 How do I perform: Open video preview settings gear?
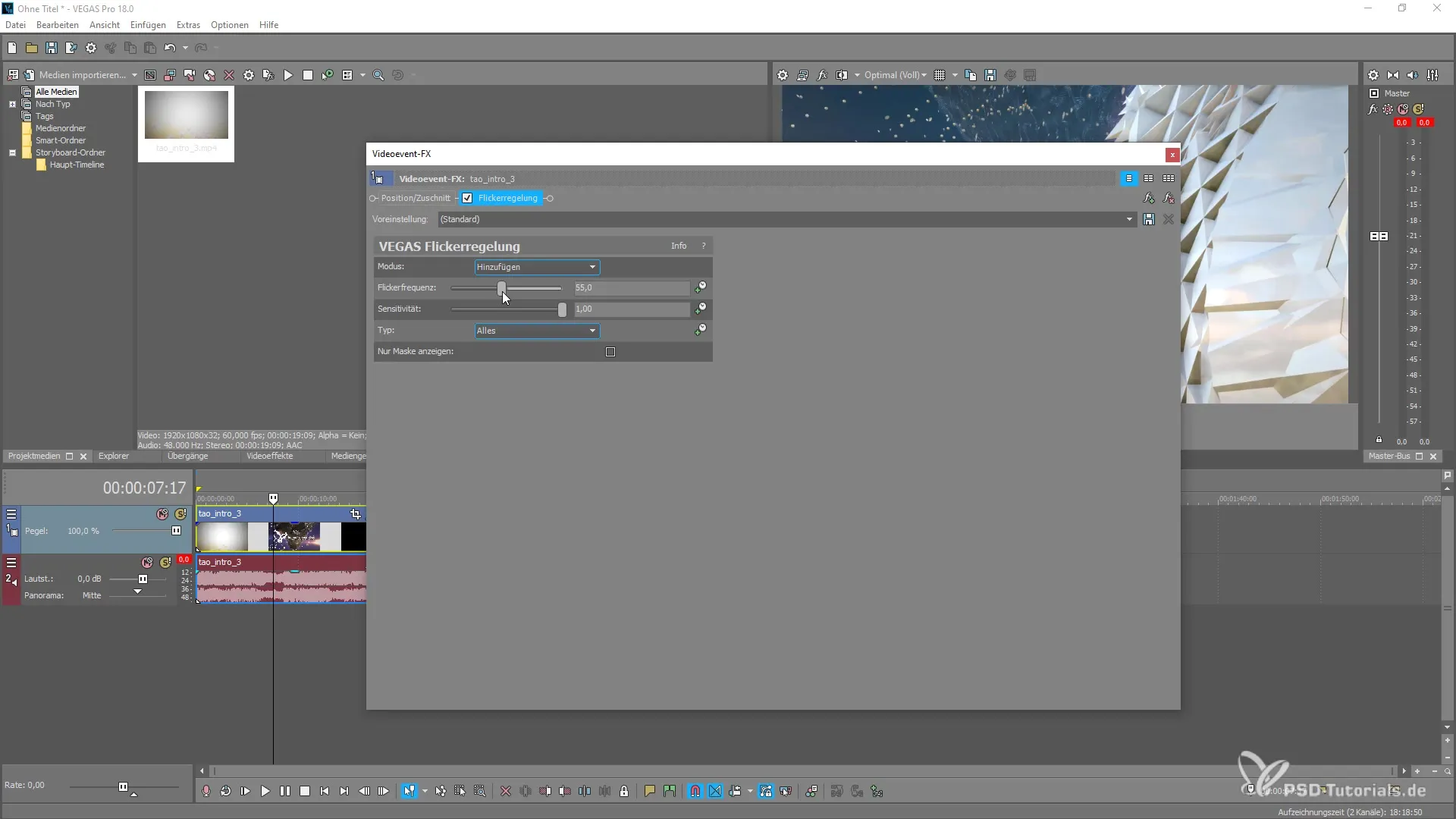click(783, 75)
